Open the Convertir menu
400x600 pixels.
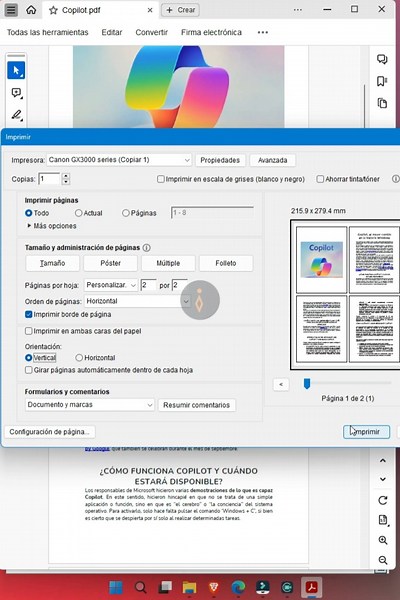(x=152, y=33)
